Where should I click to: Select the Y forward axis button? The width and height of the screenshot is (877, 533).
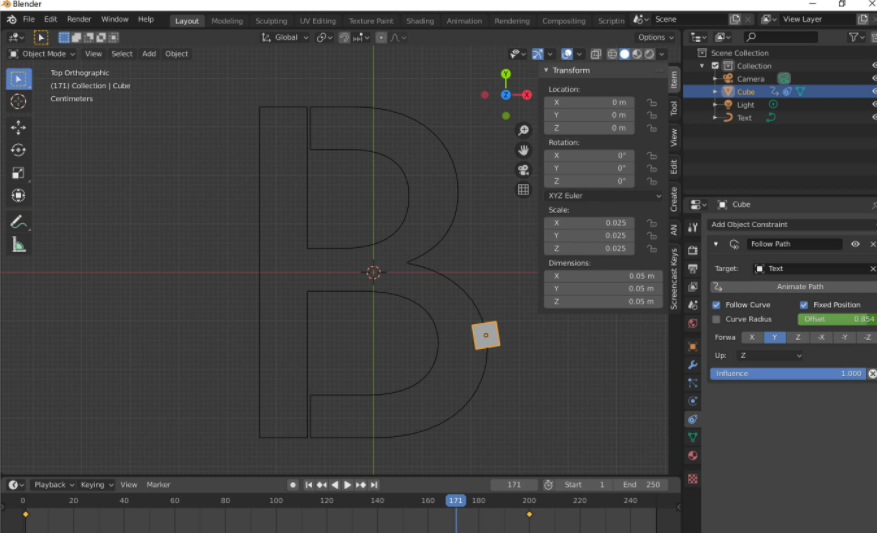click(x=775, y=337)
